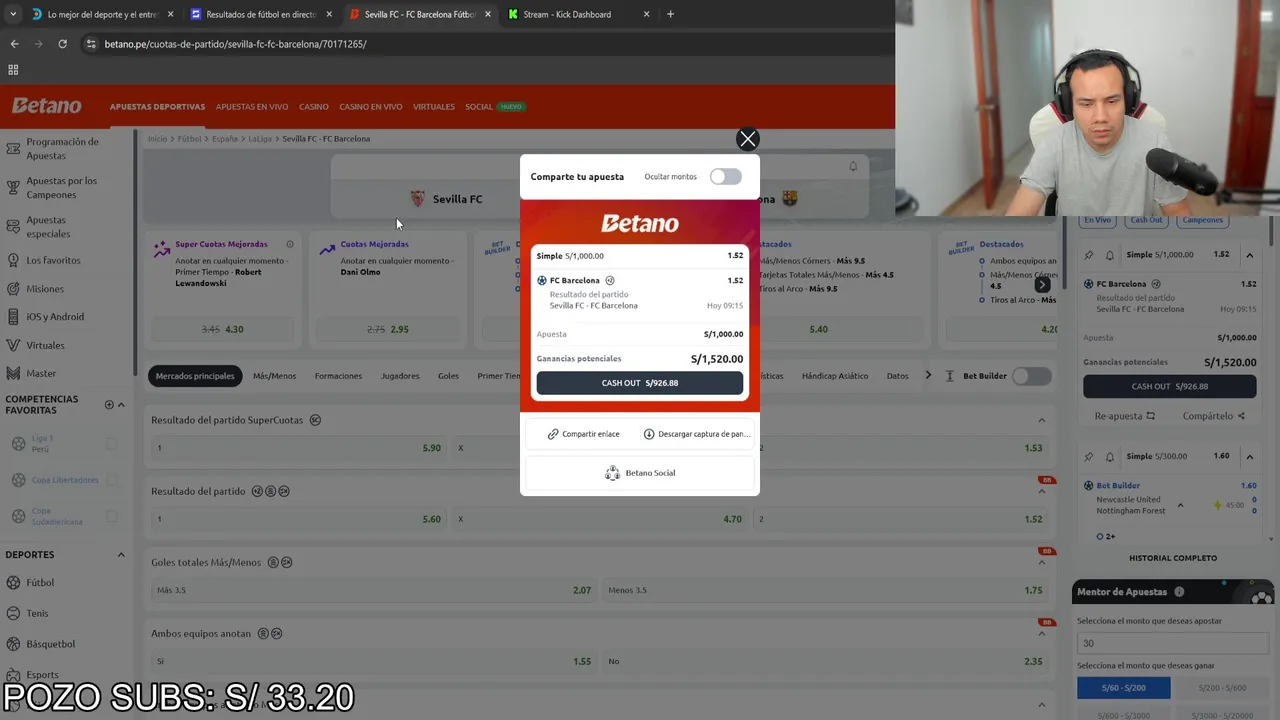The height and width of the screenshot is (720, 1280).
Task: Open Virtuales menu item
Action: coord(434,107)
